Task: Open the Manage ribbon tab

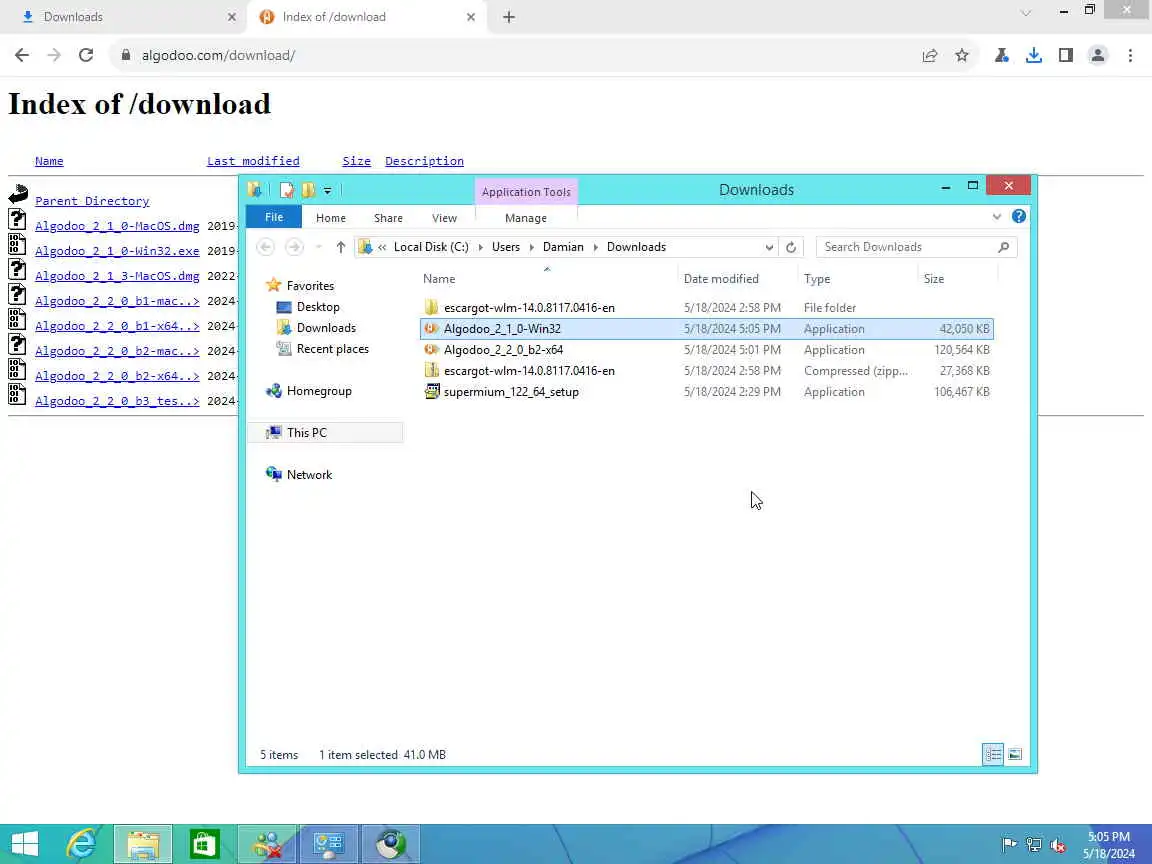Action: pyautogui.click(x=526, y=218)
